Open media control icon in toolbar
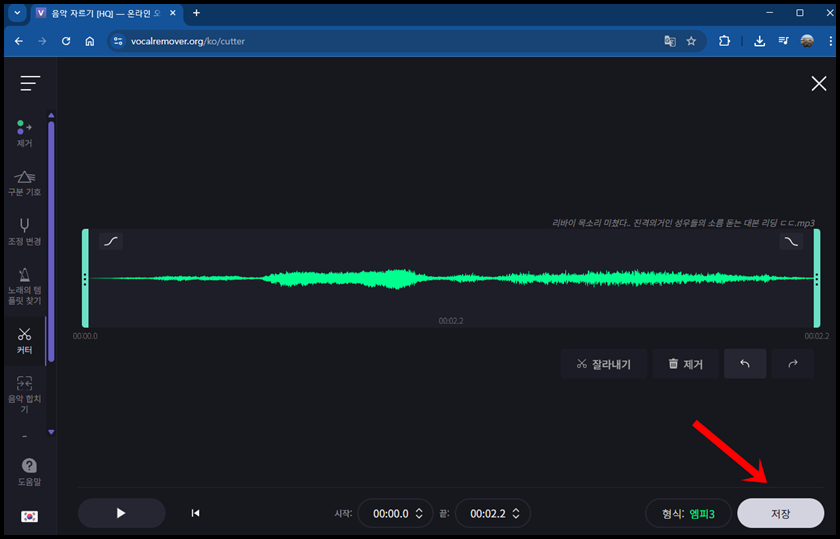 pyautogui.click(x=783, y=41)
